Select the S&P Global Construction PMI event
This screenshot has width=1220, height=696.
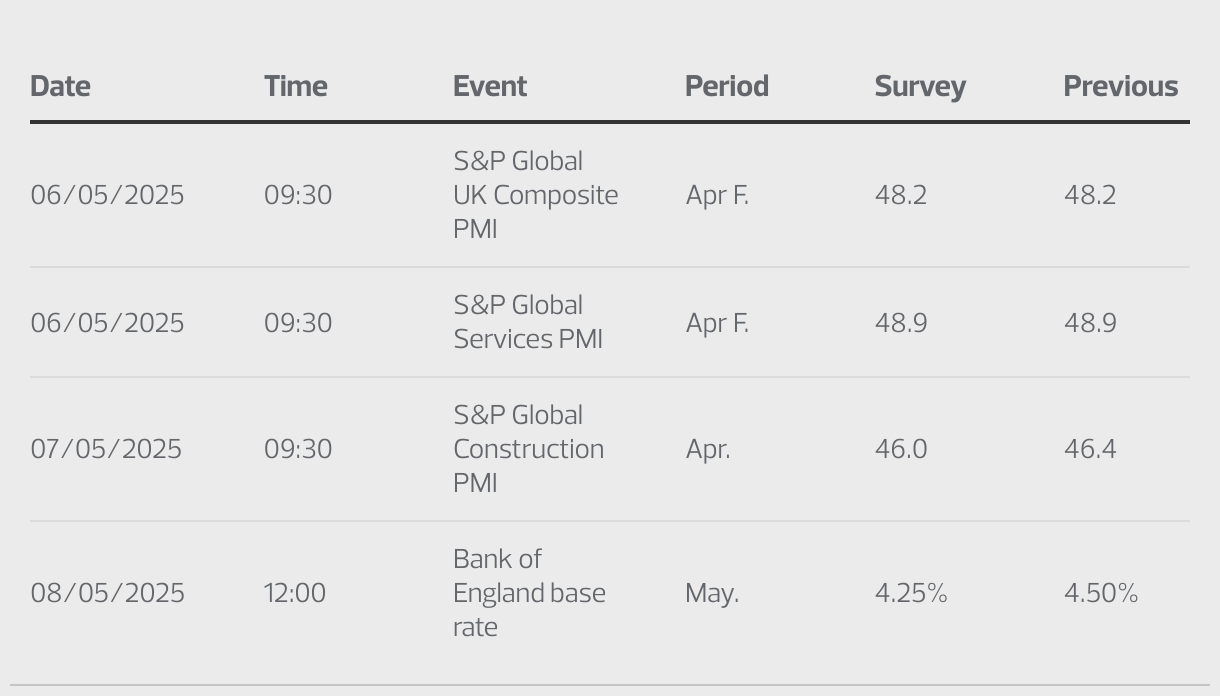click(528, 449)
